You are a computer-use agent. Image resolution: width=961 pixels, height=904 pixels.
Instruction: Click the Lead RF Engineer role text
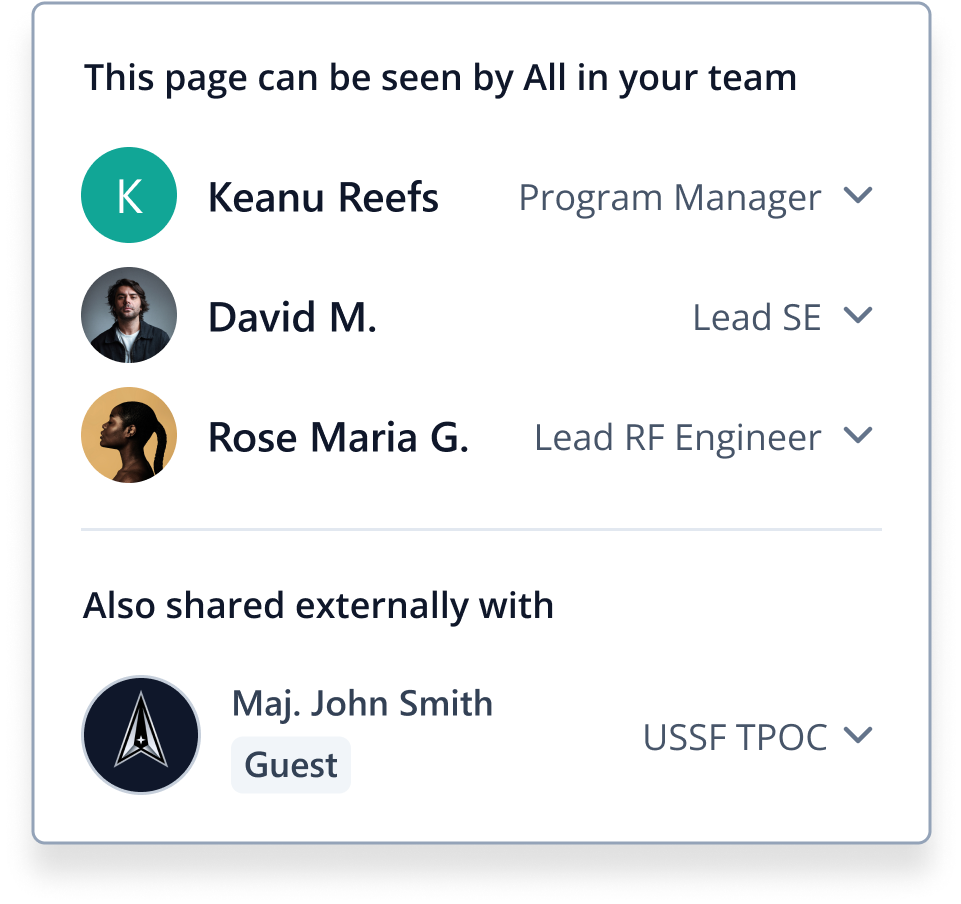(677, 437)
